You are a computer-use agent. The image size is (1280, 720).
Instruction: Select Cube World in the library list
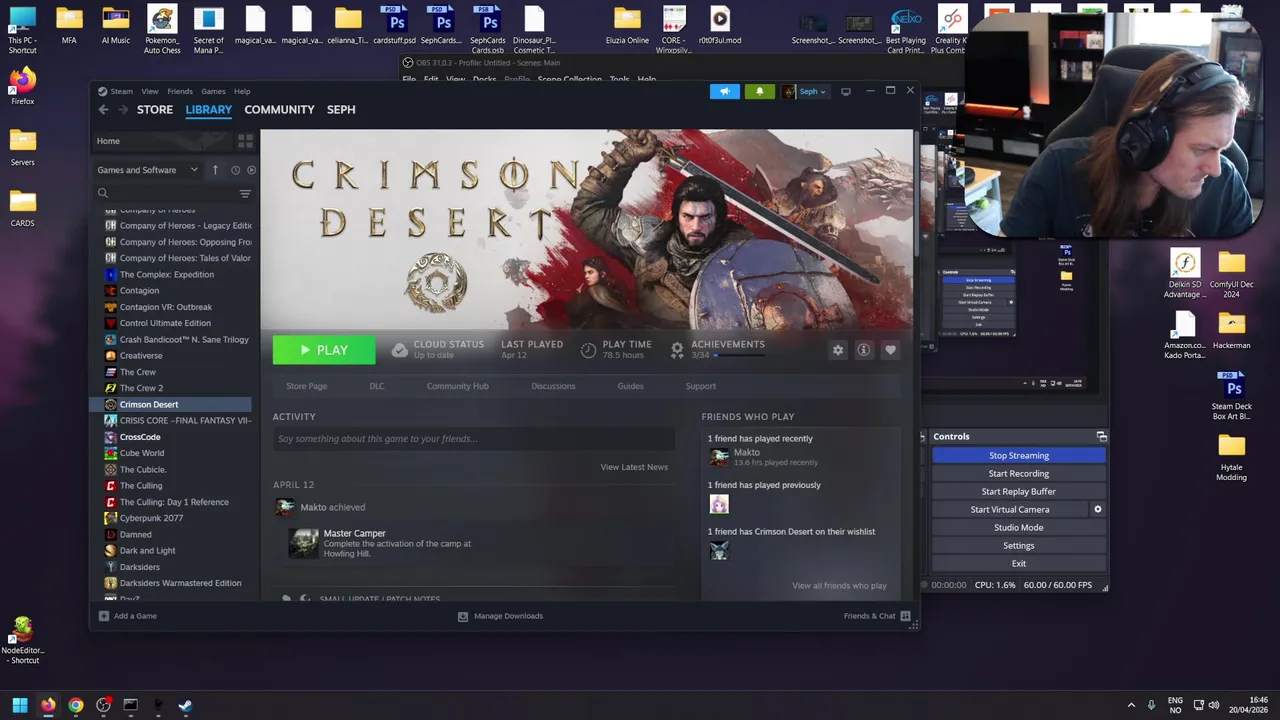pos(142,453)
